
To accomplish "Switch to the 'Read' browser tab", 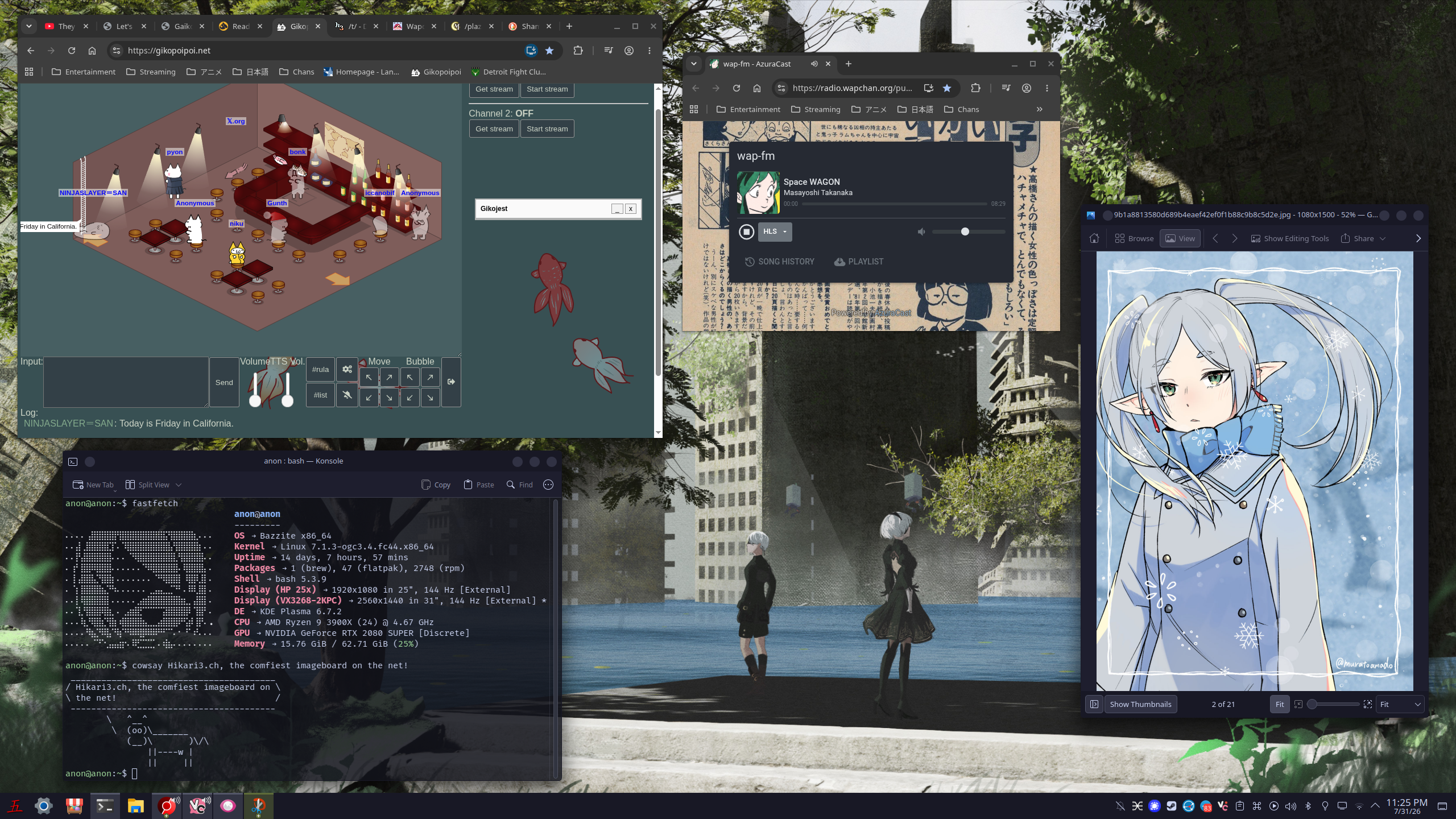I will [241, 26].
